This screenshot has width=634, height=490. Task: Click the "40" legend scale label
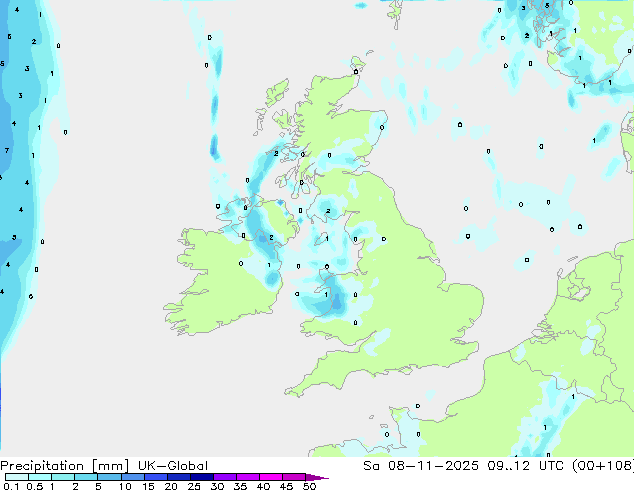click(263, 486)
